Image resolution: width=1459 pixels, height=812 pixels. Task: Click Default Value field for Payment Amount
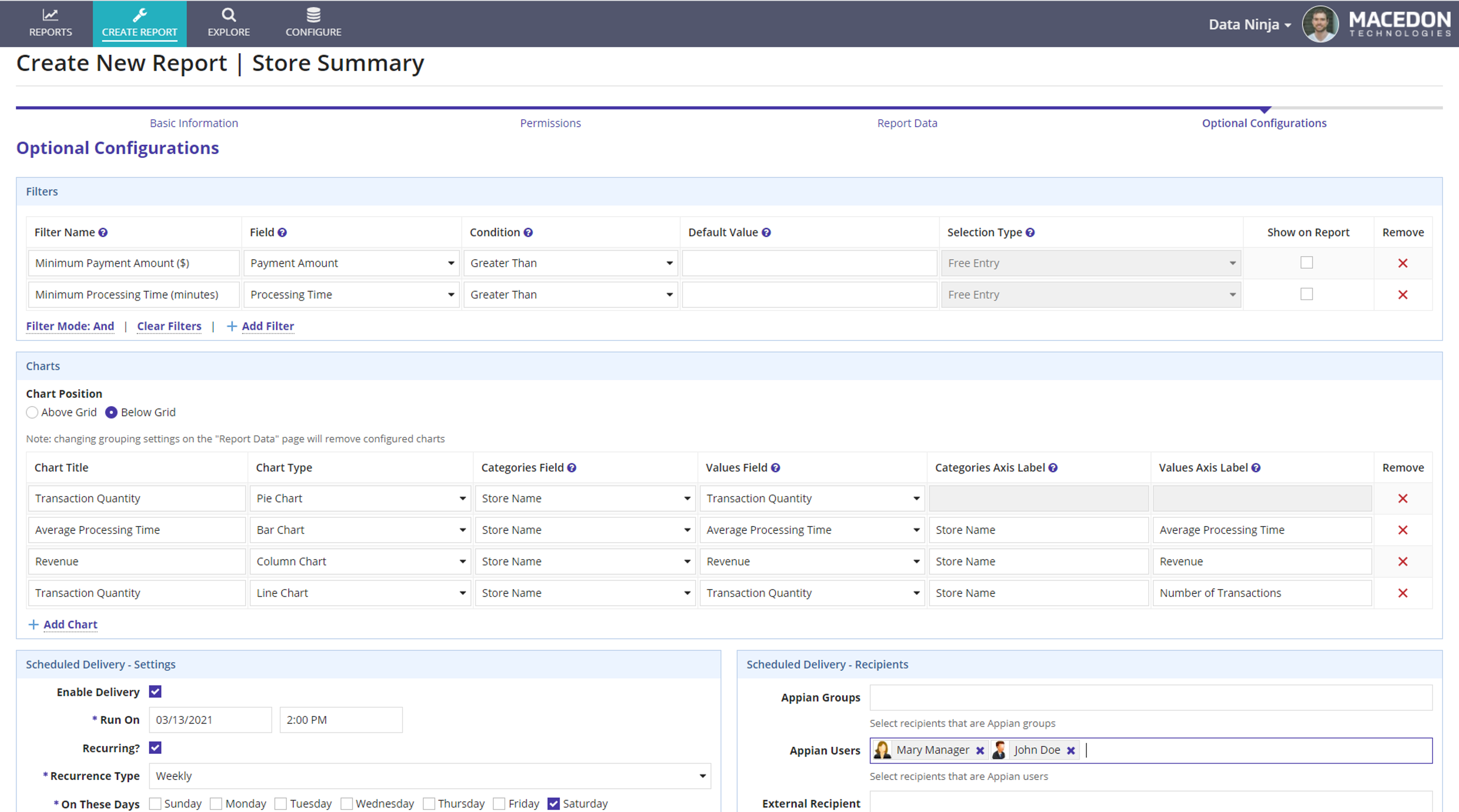(x=809, y=263)
